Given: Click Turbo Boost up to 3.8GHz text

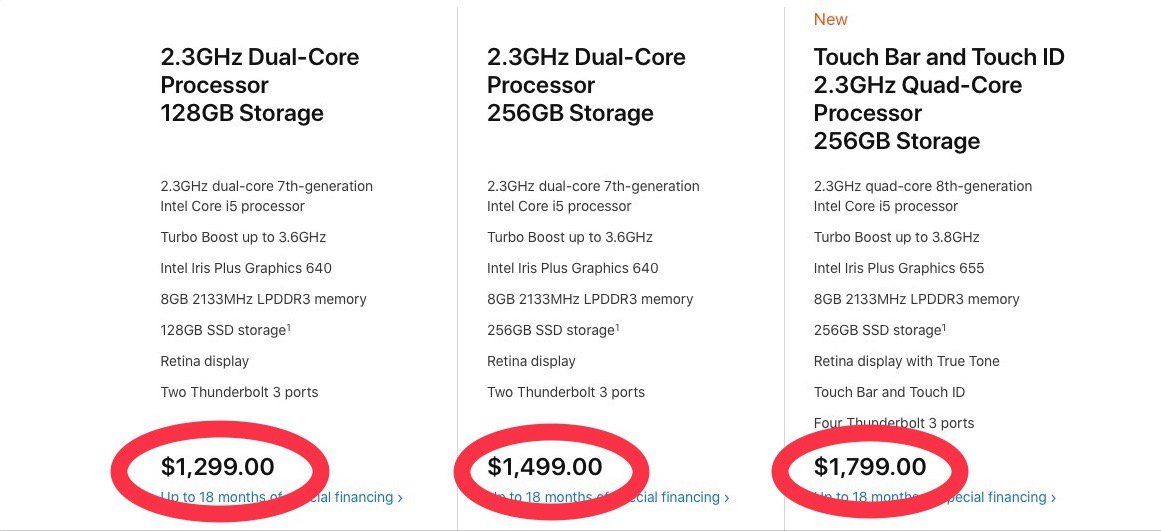Looking at the screenshot, I should click(896, 237).
